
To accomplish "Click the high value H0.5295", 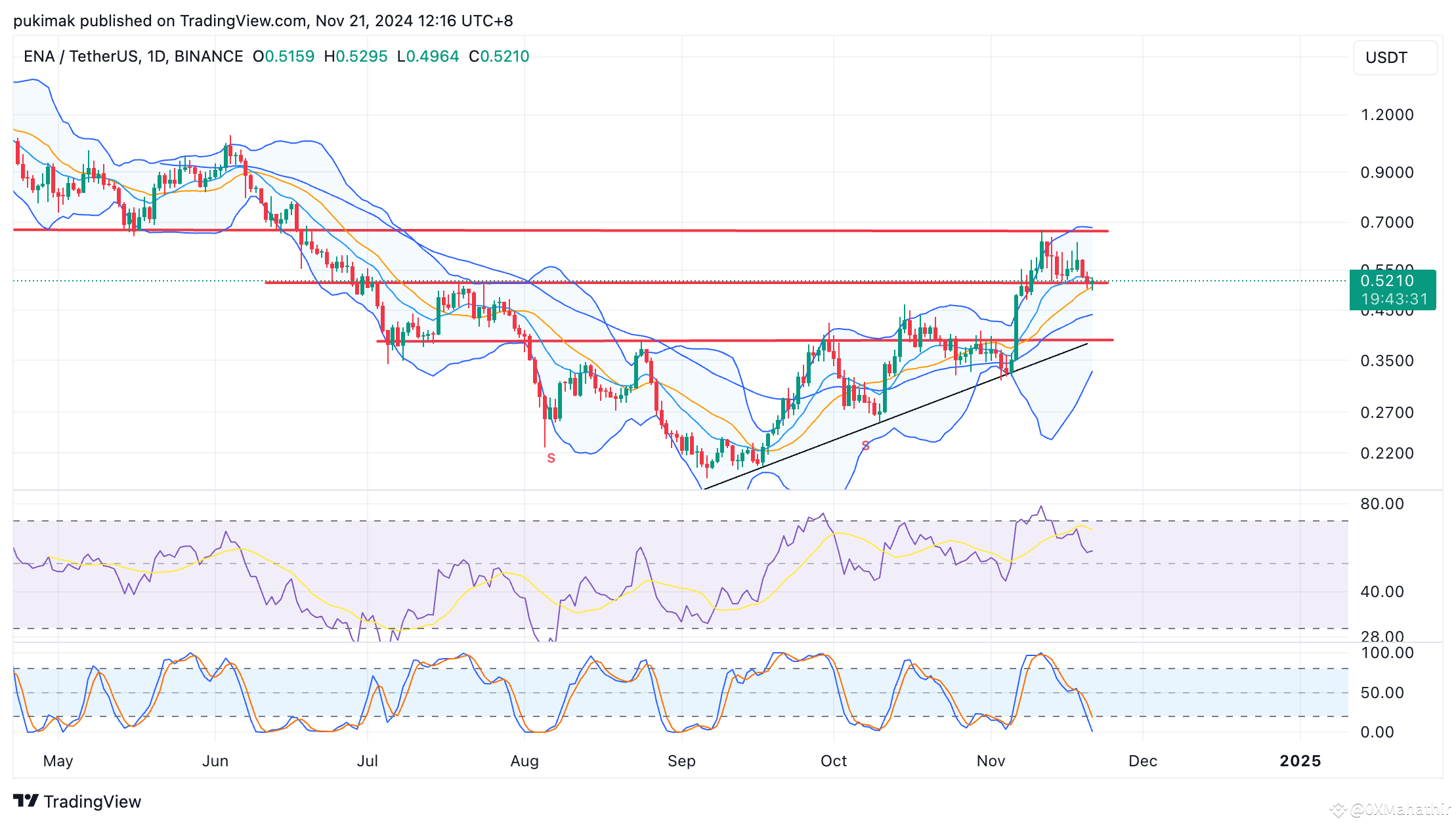I will pyautogui.click(x=356, y=56).
